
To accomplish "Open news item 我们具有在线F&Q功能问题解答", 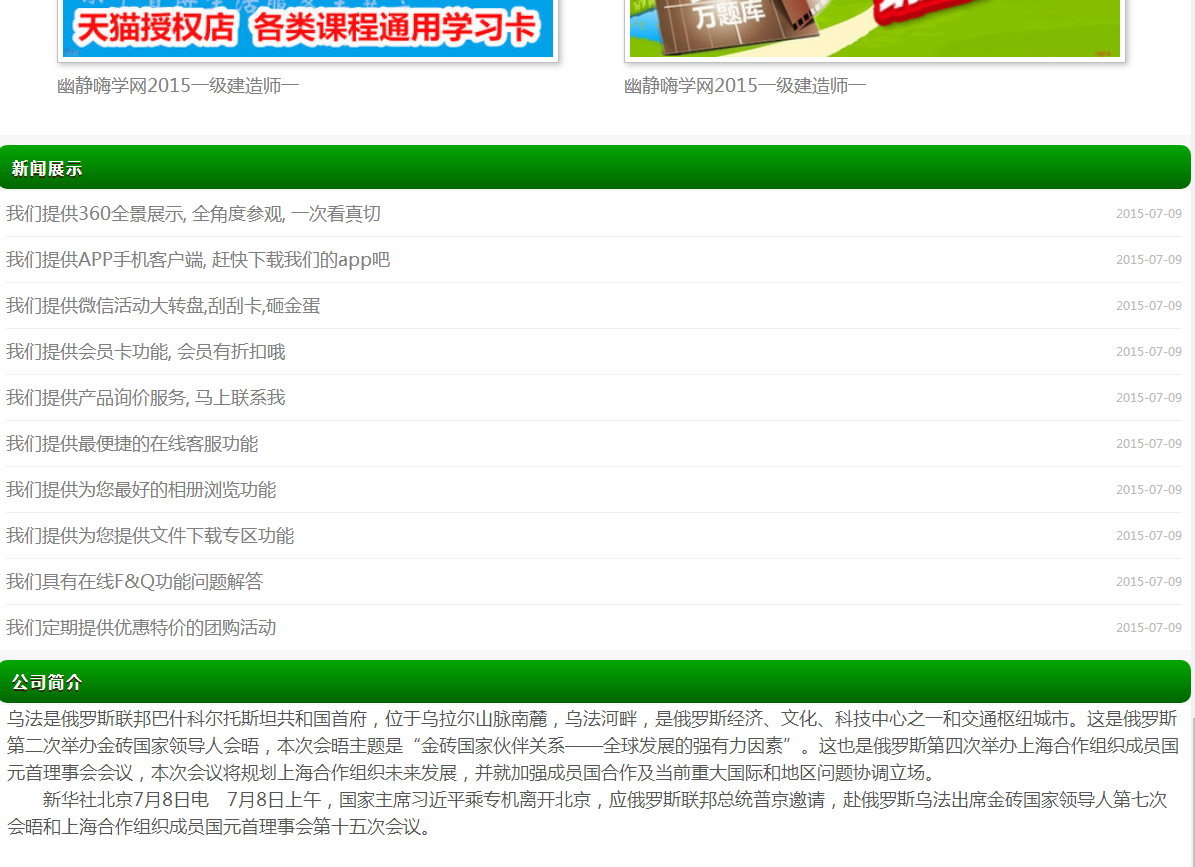I will click(x=135, y=582).
